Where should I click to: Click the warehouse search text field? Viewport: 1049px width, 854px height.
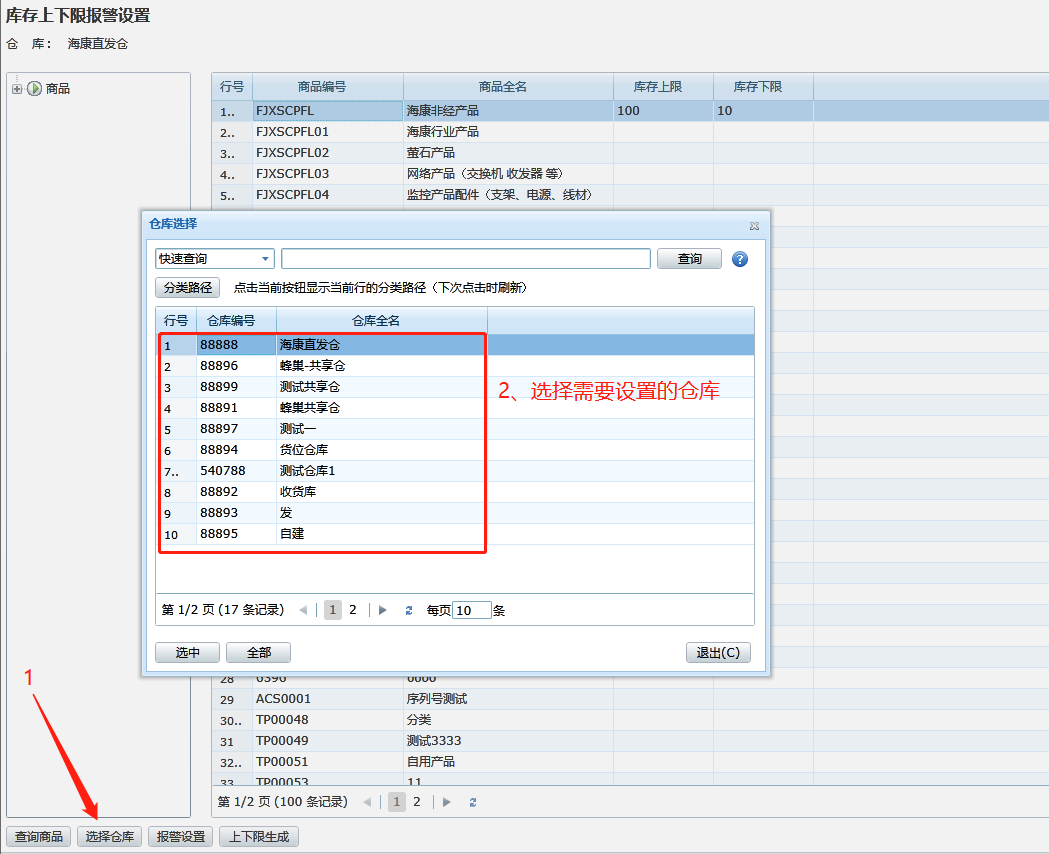pyautogui.click(x=466, y=259)
